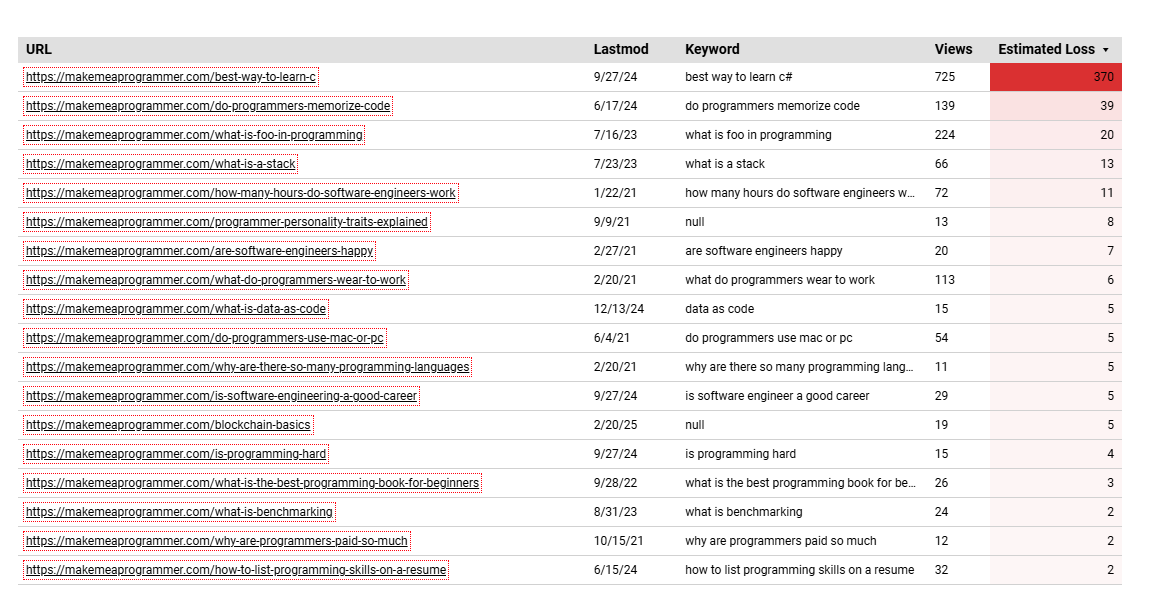The image size is (1153, 604).
Task: Click the why-are-programmers-paid-so-much link
Action: 217,541
